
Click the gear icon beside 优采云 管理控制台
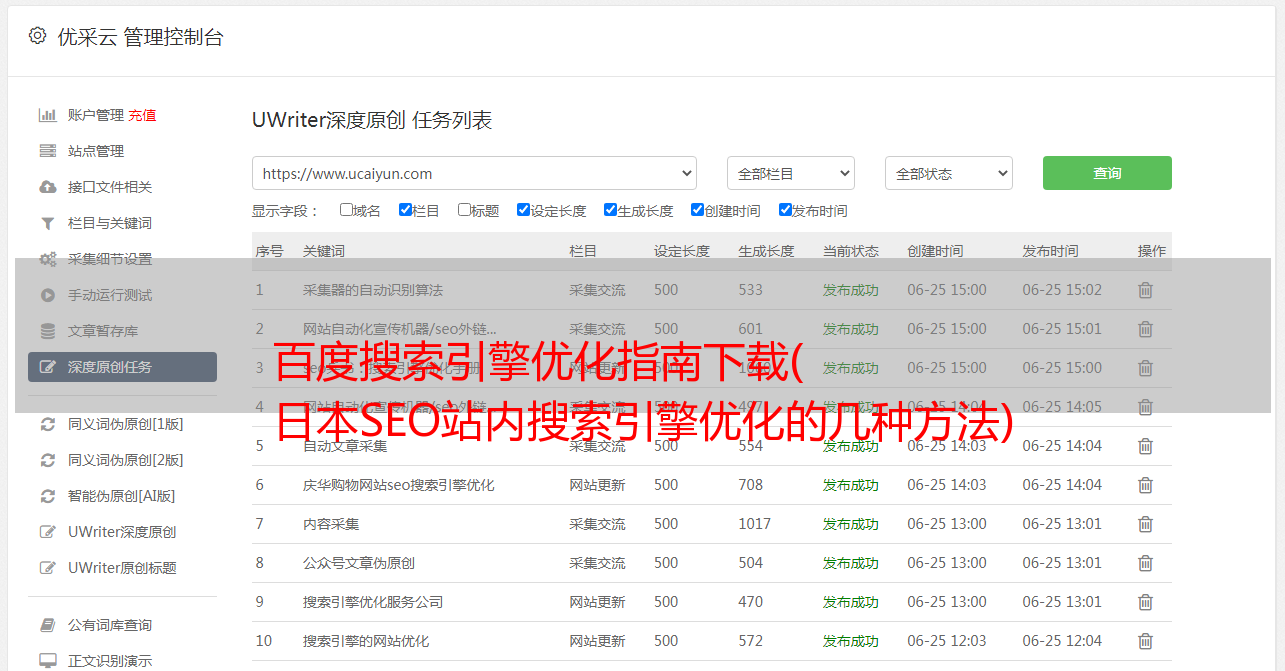point(37,36)
